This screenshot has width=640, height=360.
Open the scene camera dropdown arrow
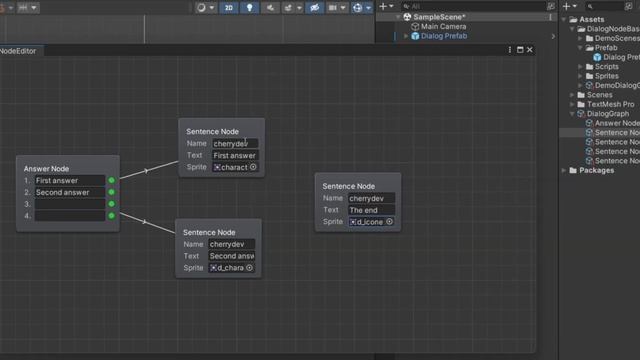coord(343,7)
